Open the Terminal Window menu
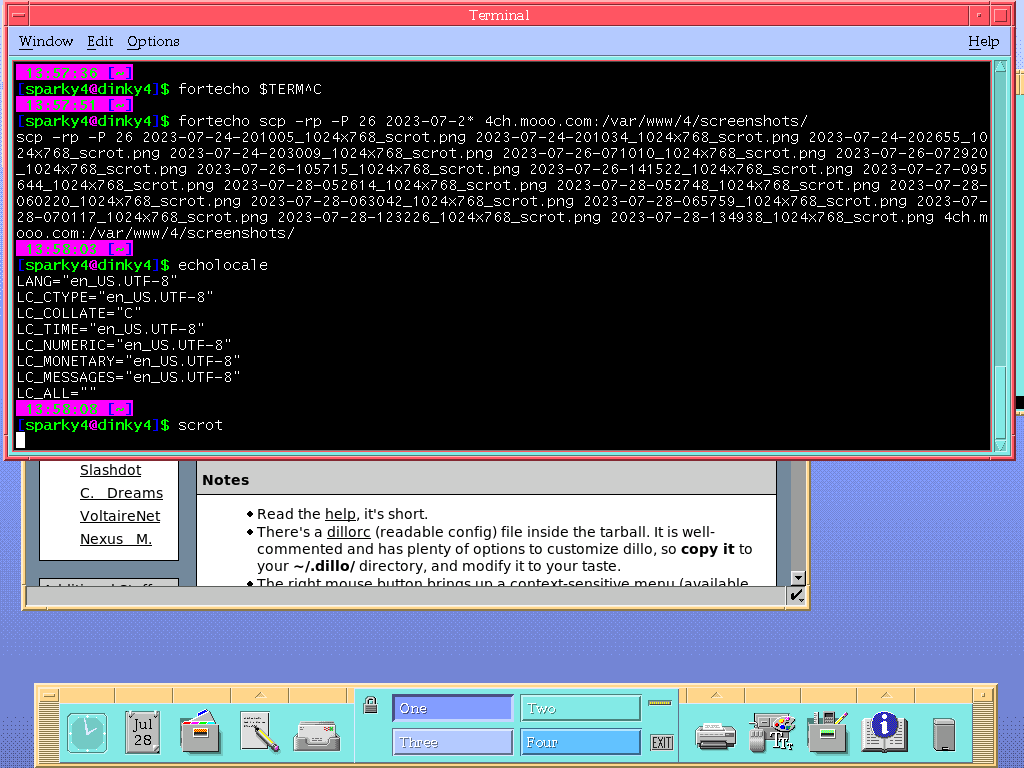Screen dimensions: 1024x768 pyautogui.click(x=46, y=41)
